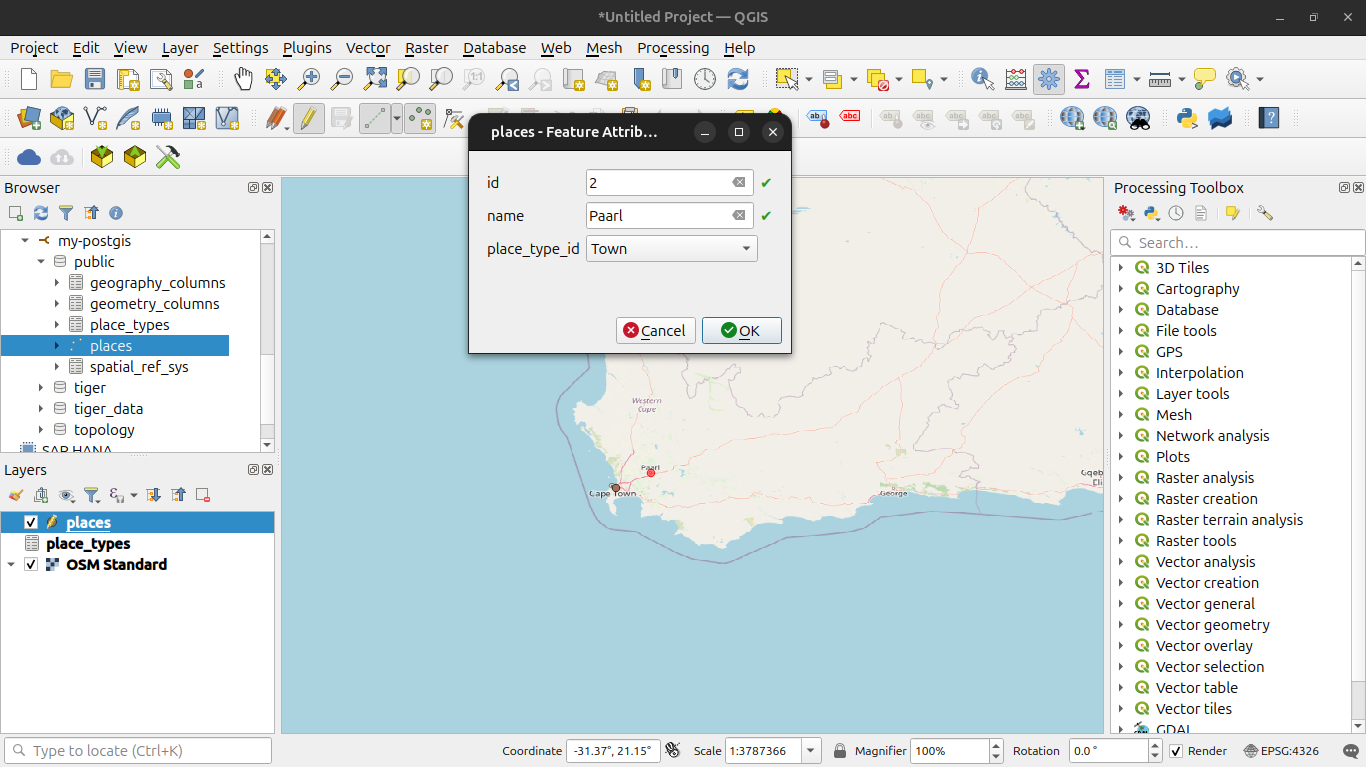This screenshot has width=1366, height=767.
Task: Click the name field containing Paarl
Action: pos(657,216)
